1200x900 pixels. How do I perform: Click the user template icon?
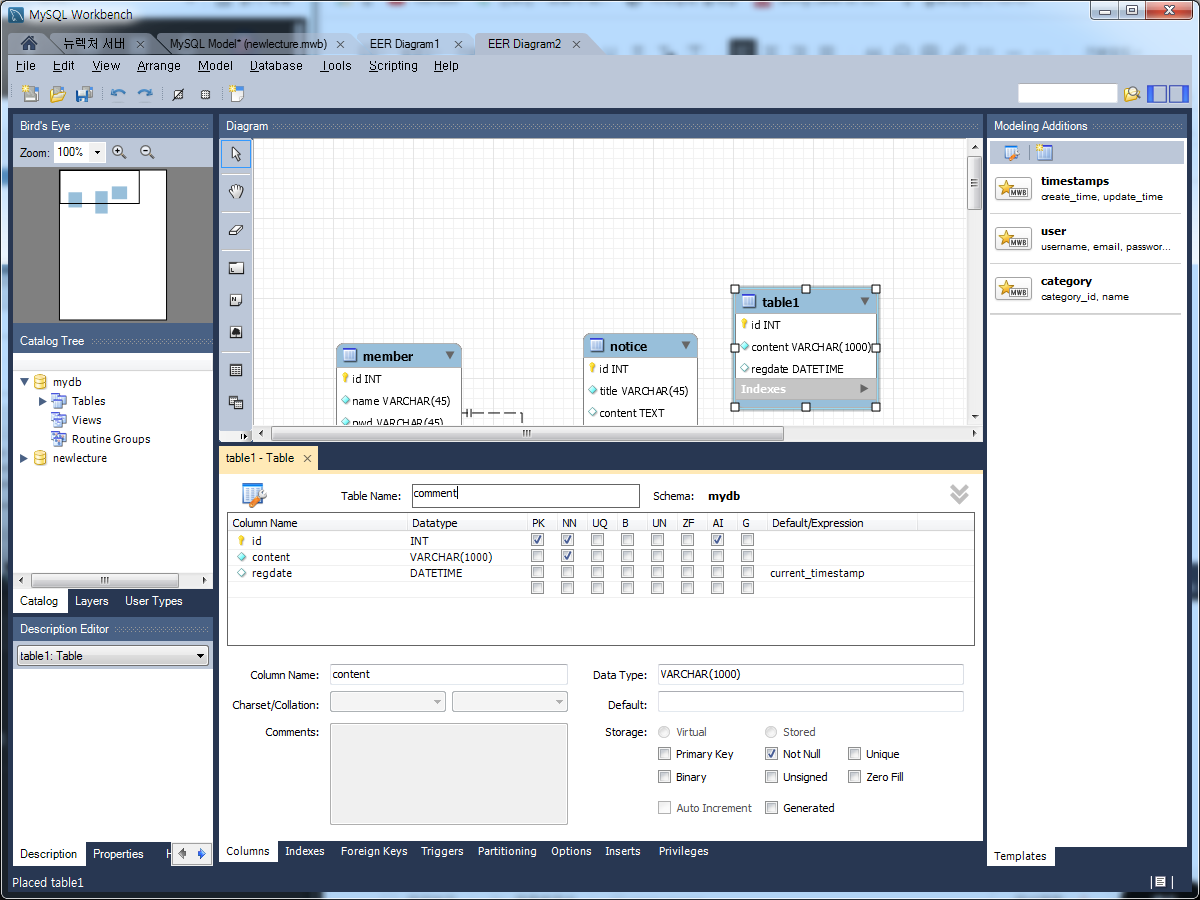(x=1013, y=239)
